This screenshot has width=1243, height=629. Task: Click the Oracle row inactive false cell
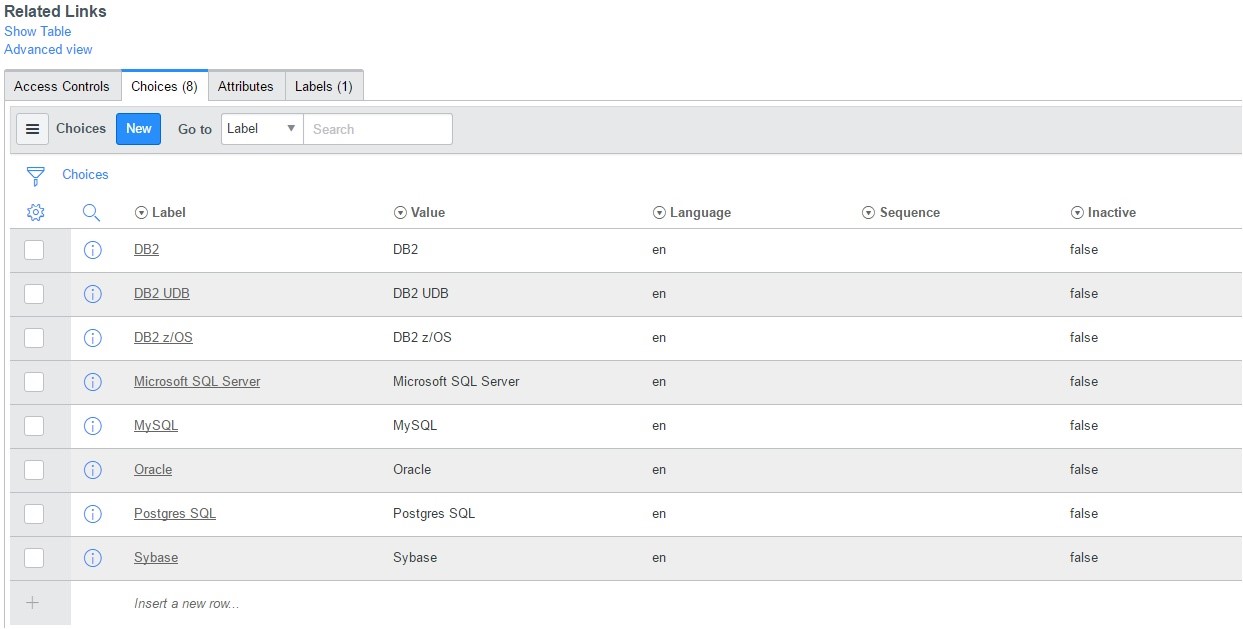click(1084, 469)
